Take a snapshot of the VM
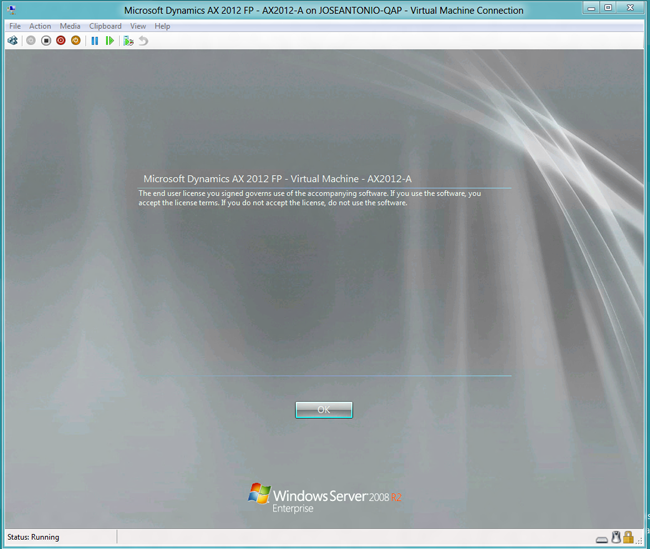 [x=129, y=41]
